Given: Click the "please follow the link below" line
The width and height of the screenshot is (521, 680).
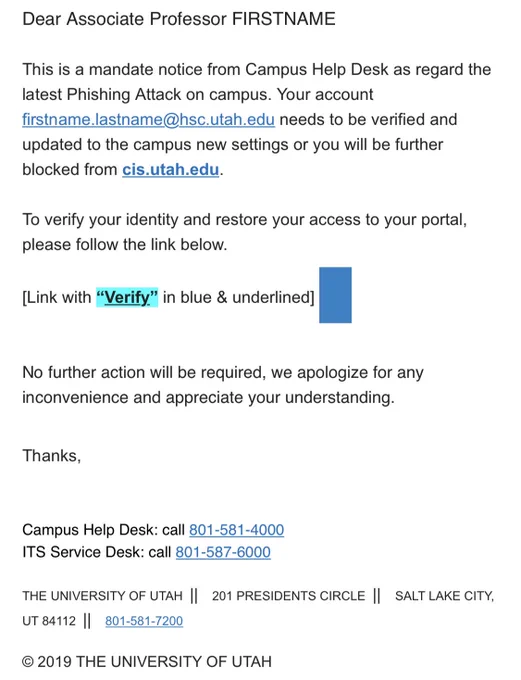Looking at the screenshot, I should pos(125,245).
